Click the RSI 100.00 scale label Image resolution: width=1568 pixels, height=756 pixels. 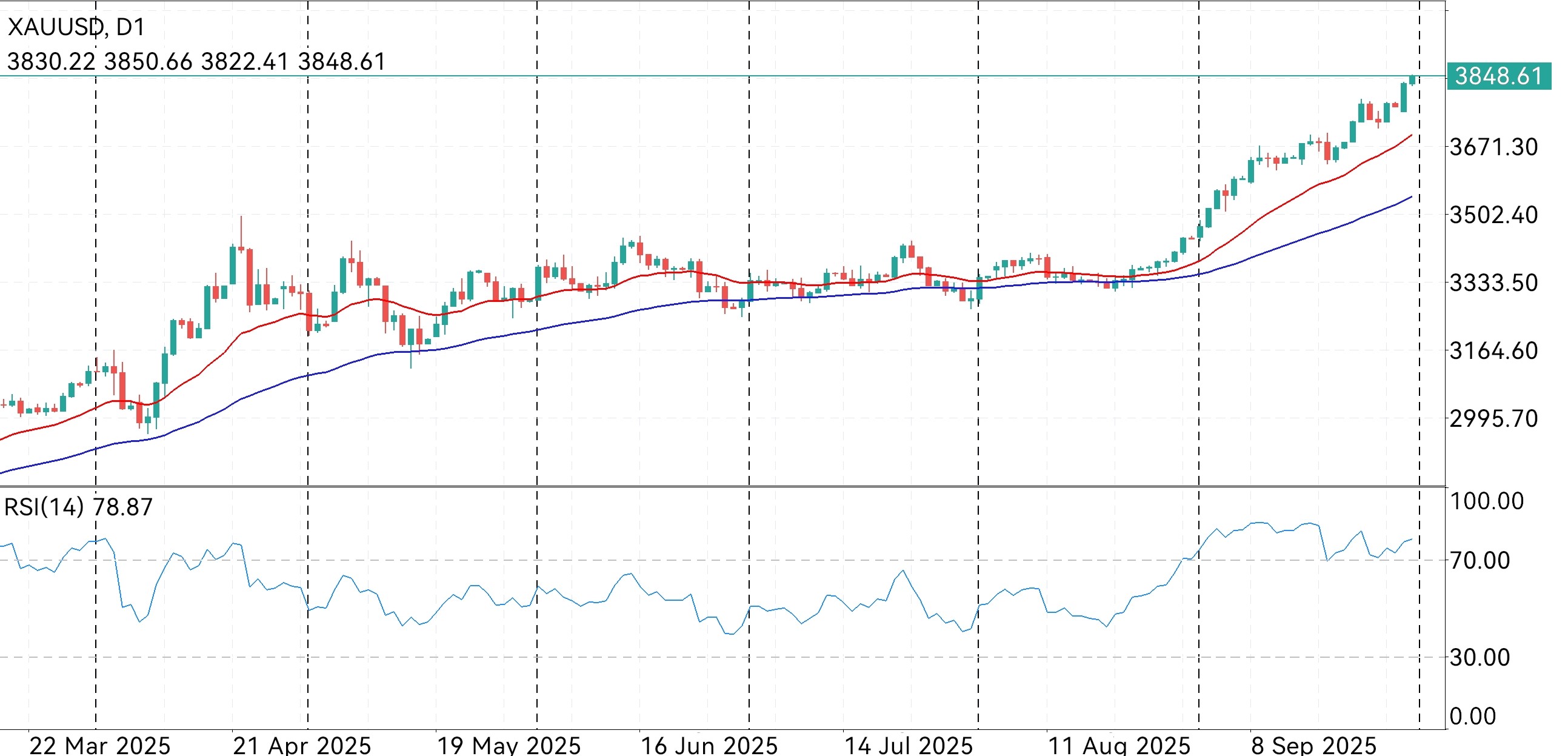(1486, 501)
